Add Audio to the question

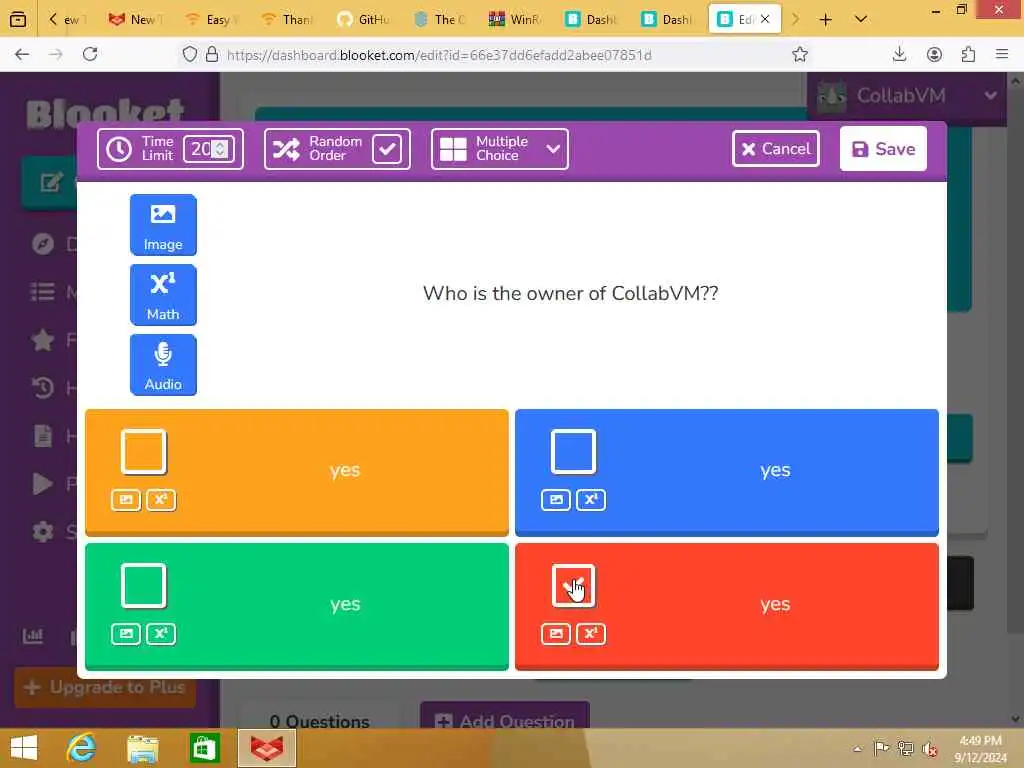[x=163, y=364]
